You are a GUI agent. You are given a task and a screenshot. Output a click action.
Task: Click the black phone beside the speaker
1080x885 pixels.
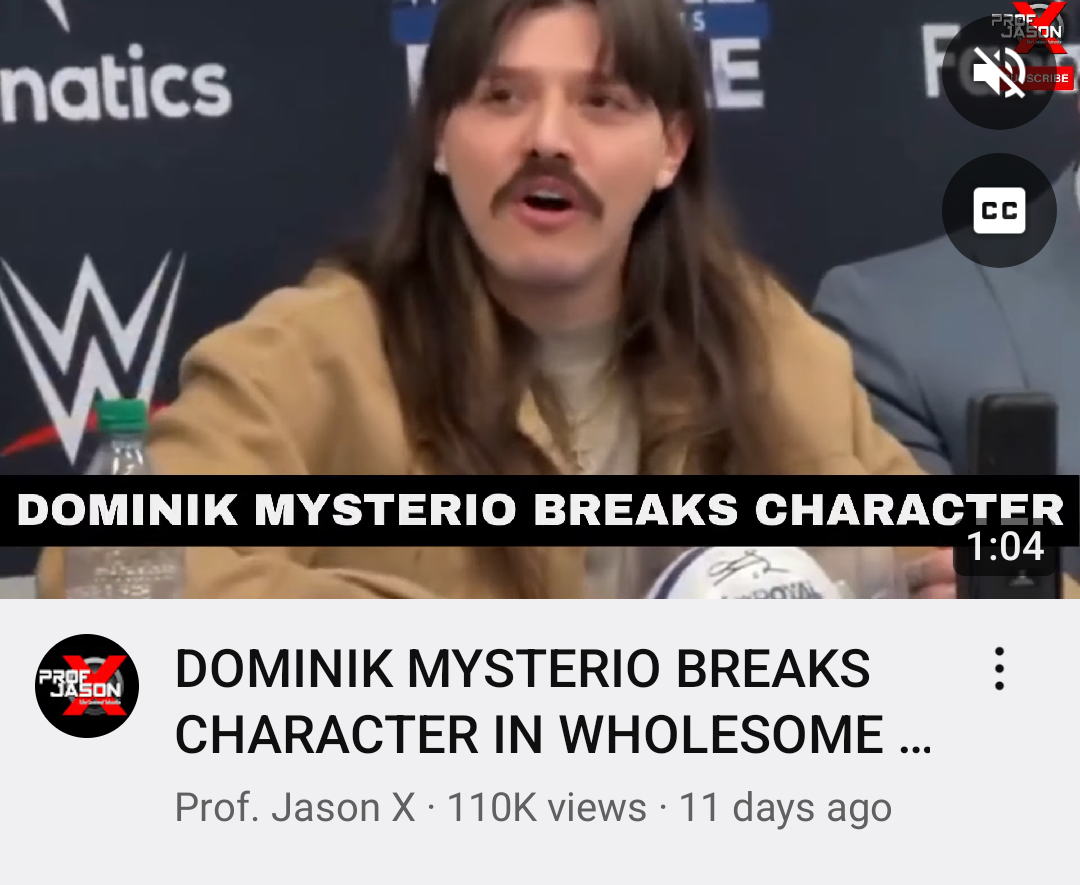tap(1012, 492)
